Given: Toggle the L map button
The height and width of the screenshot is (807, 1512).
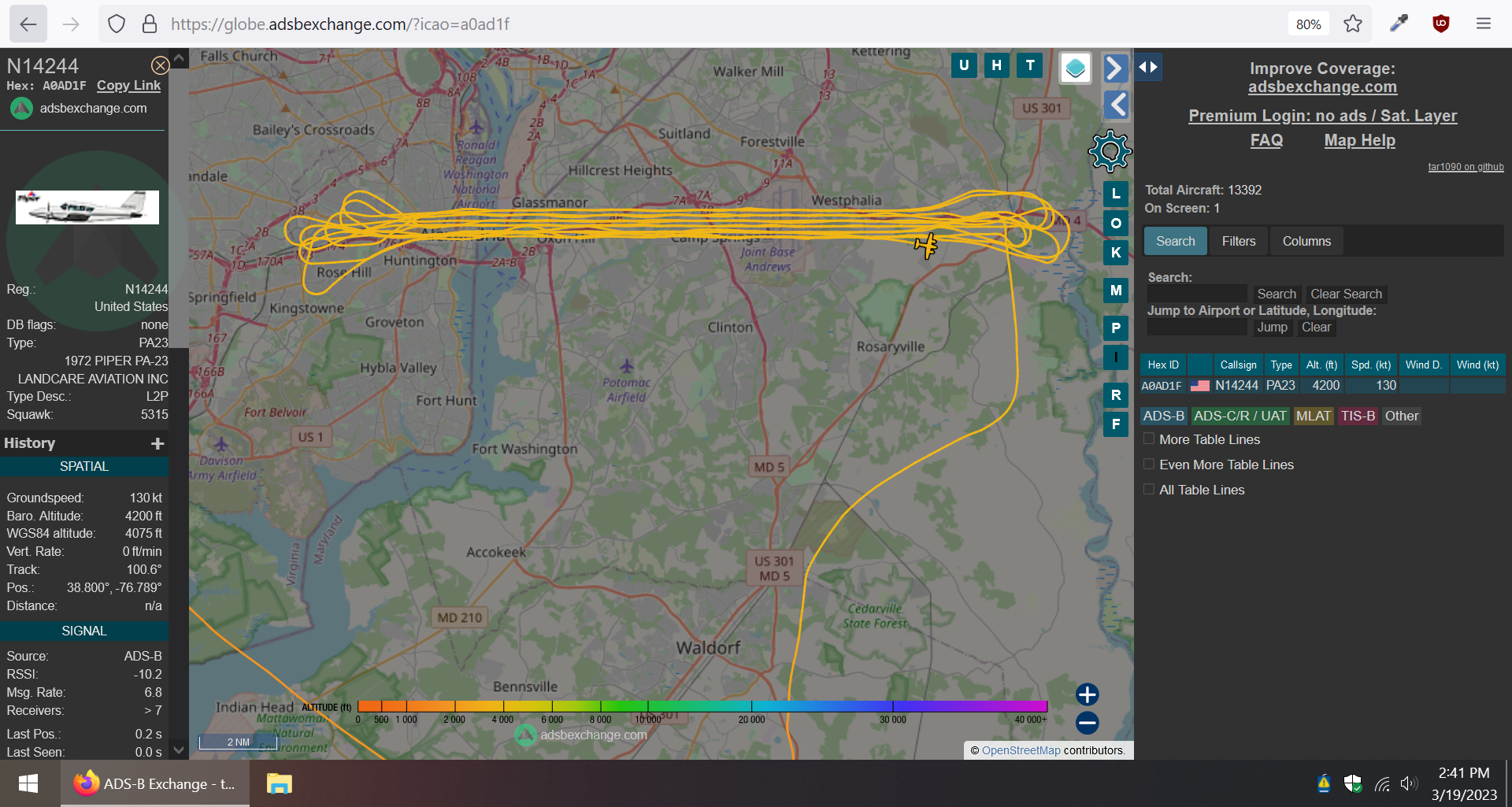Looking at the screenshot, I should pos(1116,194).
